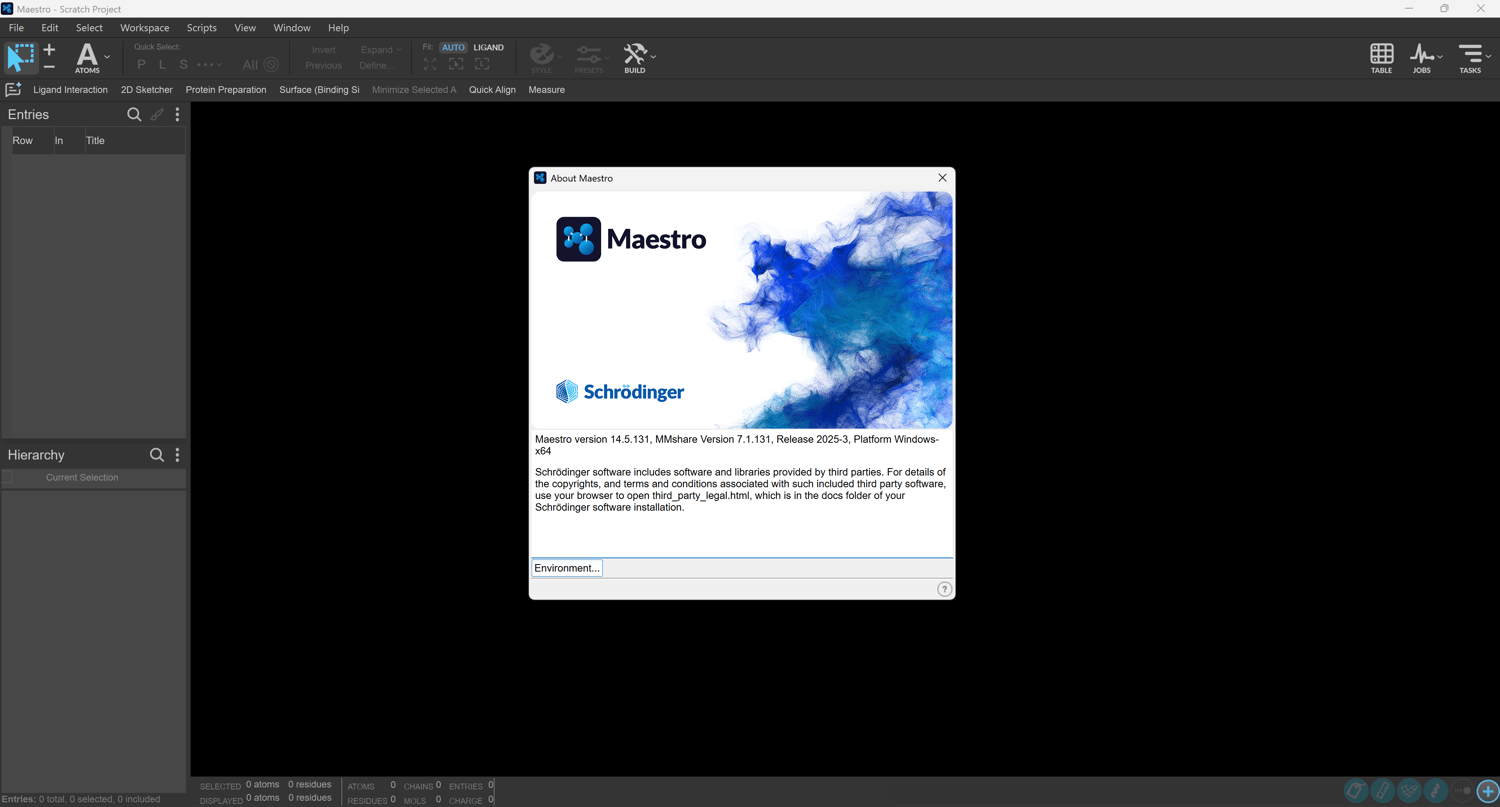Open the Scripts menu
Viewport: 1500px width, 807px height.
pyautogui.click(x=202, y=28)
